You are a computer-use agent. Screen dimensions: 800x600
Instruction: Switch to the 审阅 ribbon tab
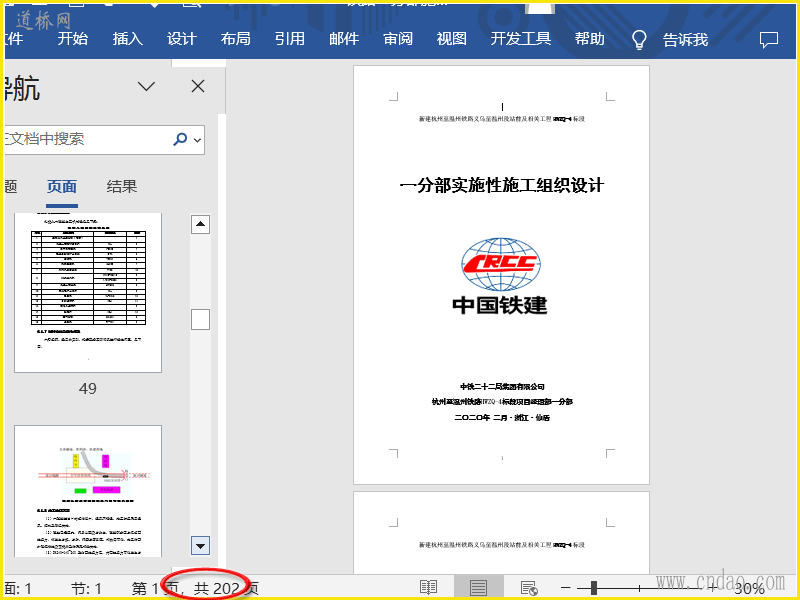[398, 39]
